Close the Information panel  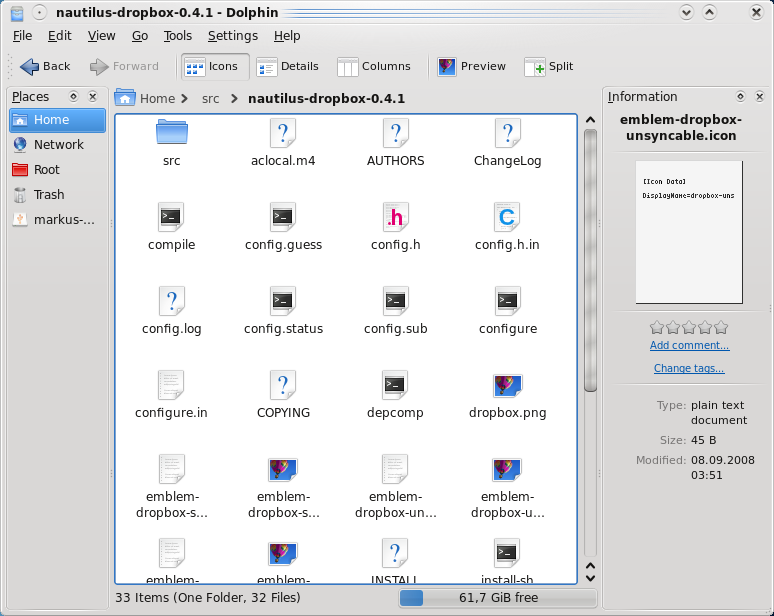[x=759, y=97]
